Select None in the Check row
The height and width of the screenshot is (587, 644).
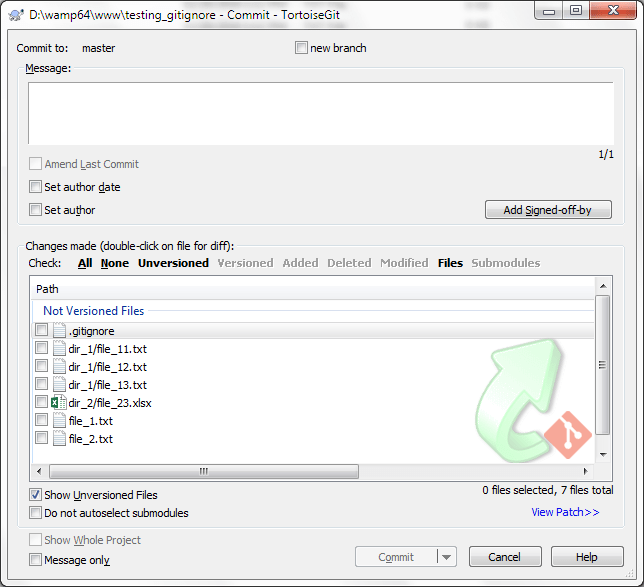point(115,263)
